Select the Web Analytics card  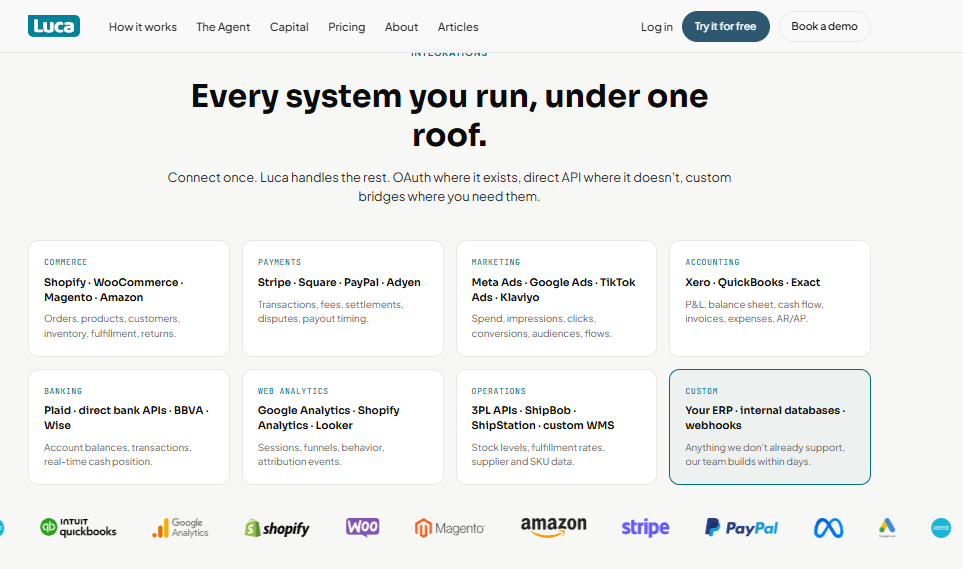coord(343,426)
